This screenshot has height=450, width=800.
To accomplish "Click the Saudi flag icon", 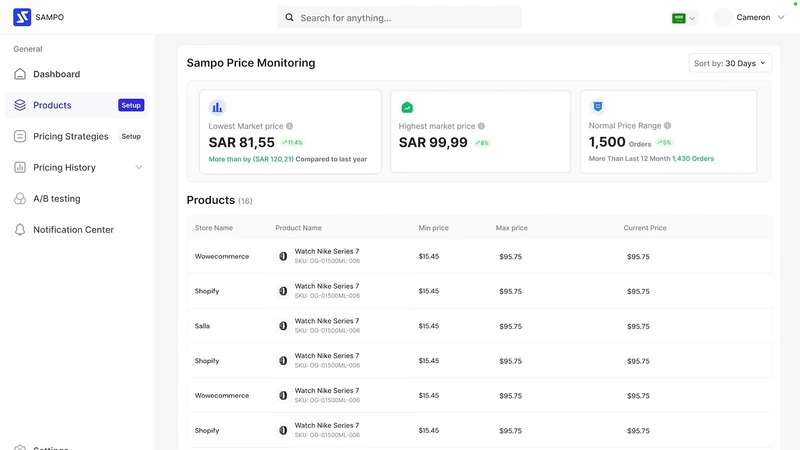I will 679,18.
